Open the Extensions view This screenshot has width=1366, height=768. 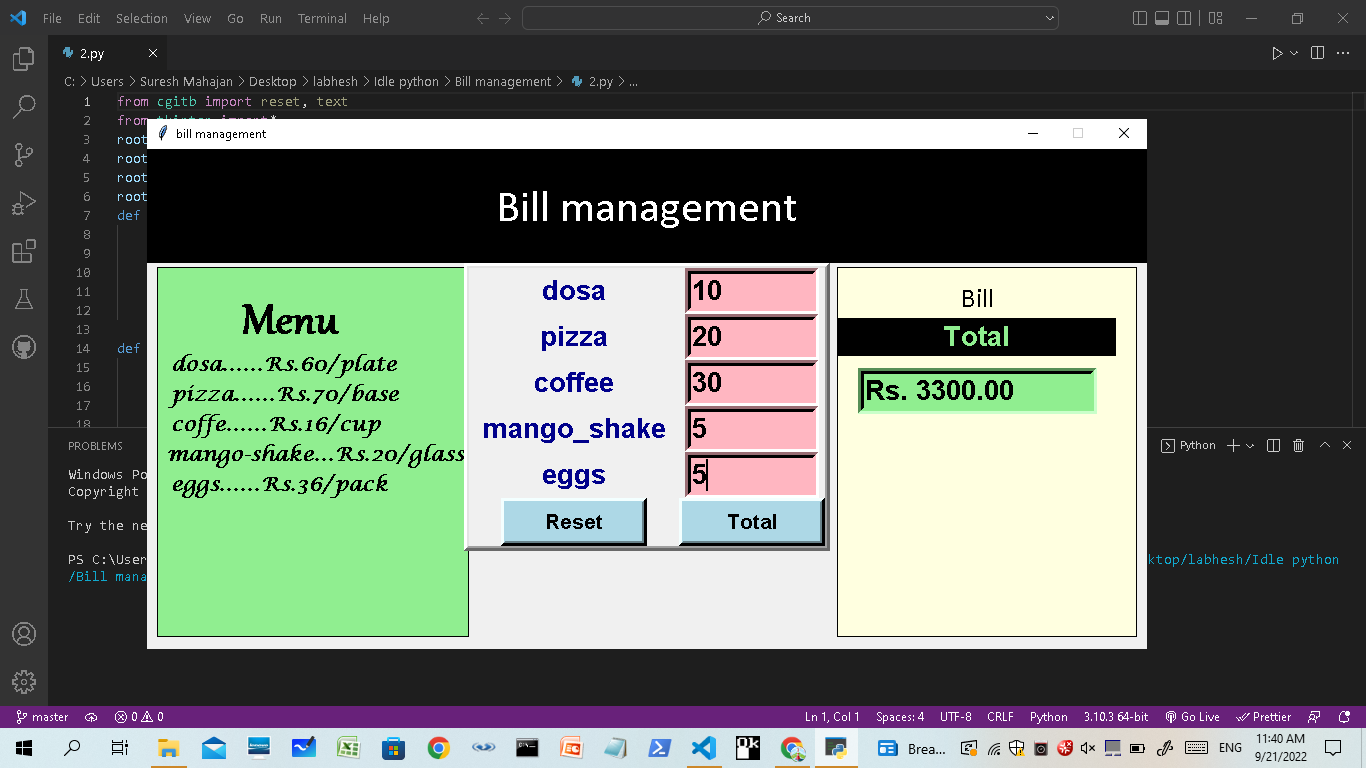pyautogui.click(x=24, y=251)
